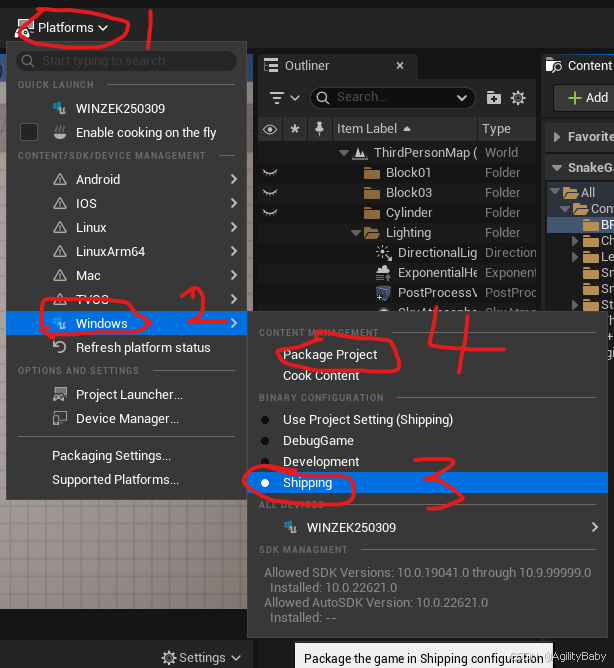Enable cooking on the fly checkbox
This screenshot has width=614, height=668.
coord(29,132)
